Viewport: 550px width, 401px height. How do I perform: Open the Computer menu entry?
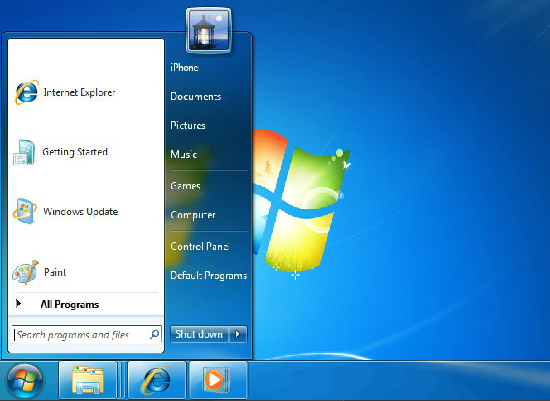[193, 215]
